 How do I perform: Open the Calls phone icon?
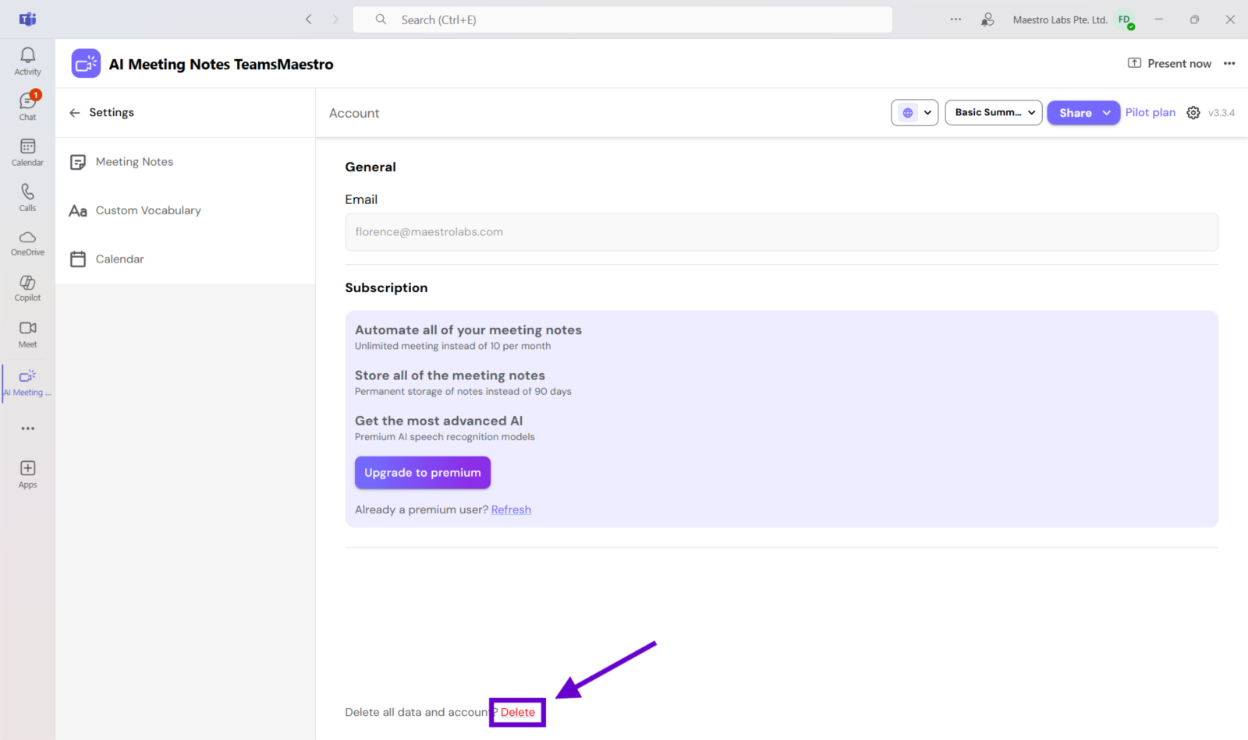(27, 197)
